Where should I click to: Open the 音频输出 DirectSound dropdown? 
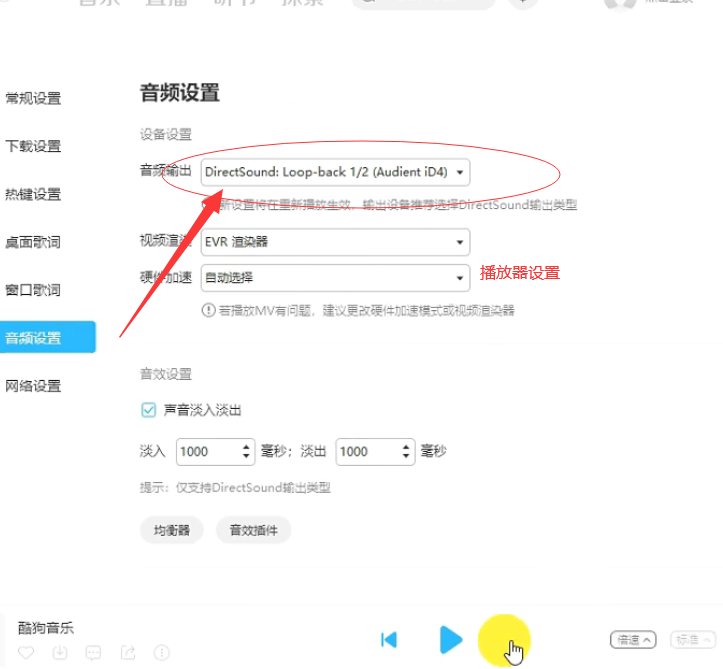[335, 172]
